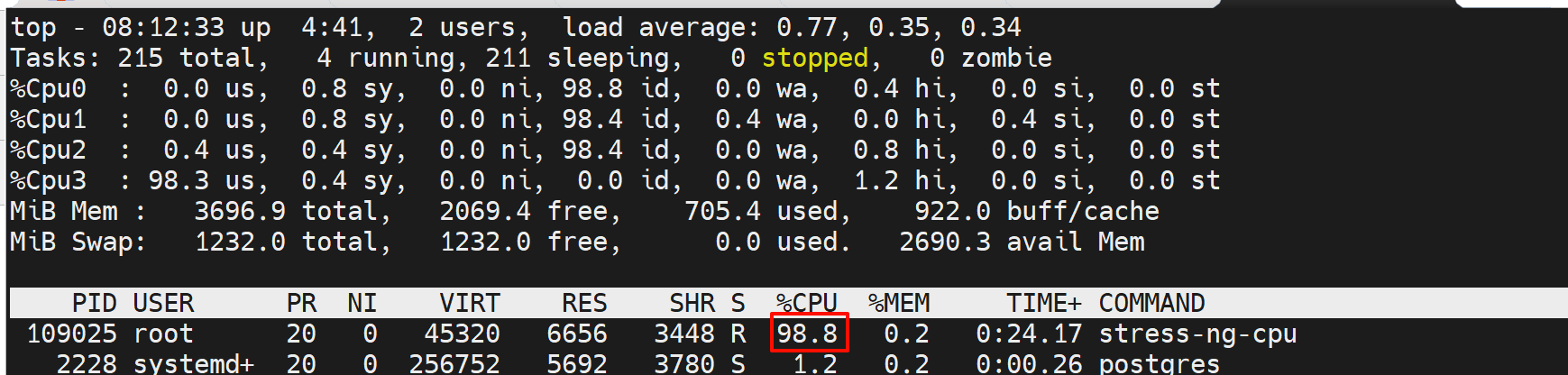Select the %Cpu3 row label
1568x375 pixels.
tap(49, 180)
